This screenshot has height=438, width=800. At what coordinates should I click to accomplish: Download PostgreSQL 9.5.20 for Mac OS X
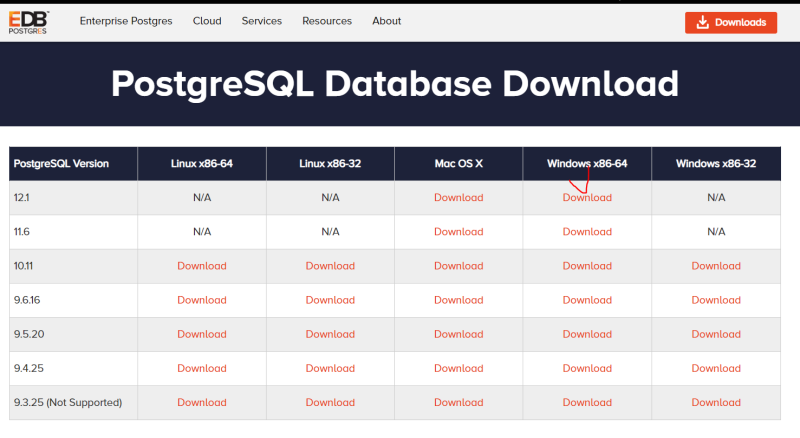coord(458,334)
